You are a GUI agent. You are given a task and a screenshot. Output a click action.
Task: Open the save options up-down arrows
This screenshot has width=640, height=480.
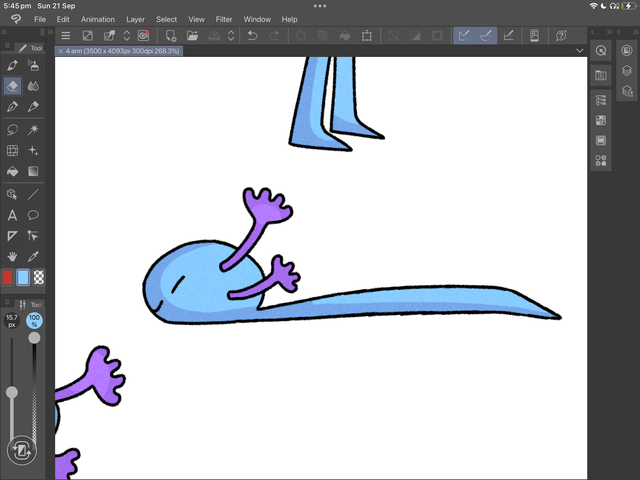[x=232, y=36]
